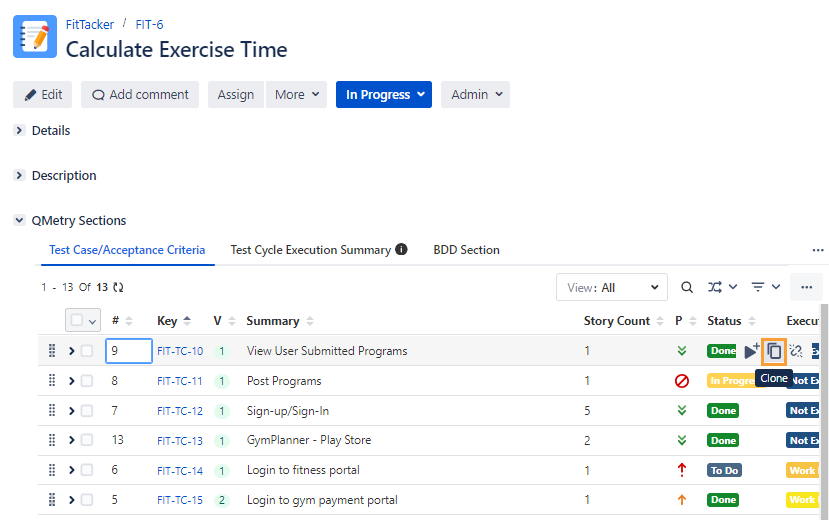The height and width of the screenshot is (520, 829).
Task: Sort by Status column arrows
Action: (752, 321)
